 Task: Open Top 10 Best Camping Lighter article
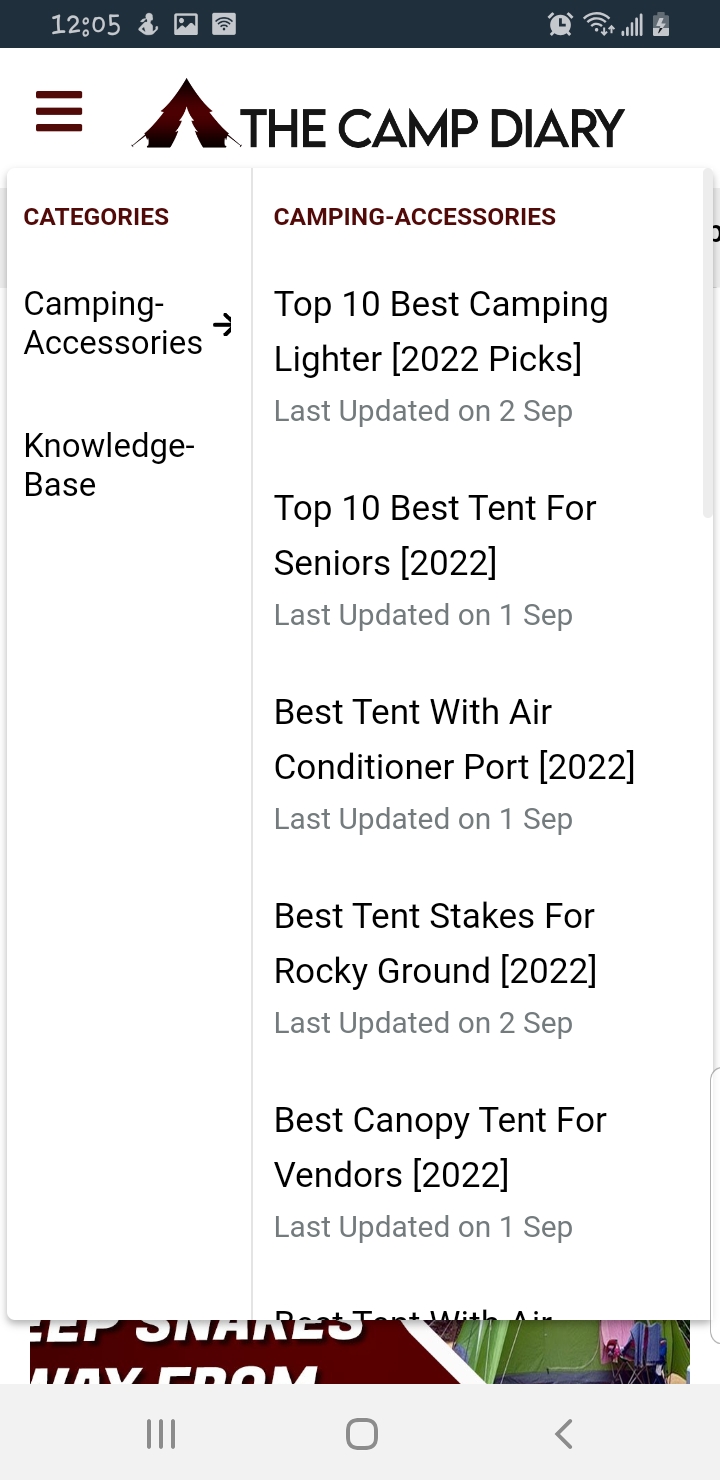click(441, 331)
